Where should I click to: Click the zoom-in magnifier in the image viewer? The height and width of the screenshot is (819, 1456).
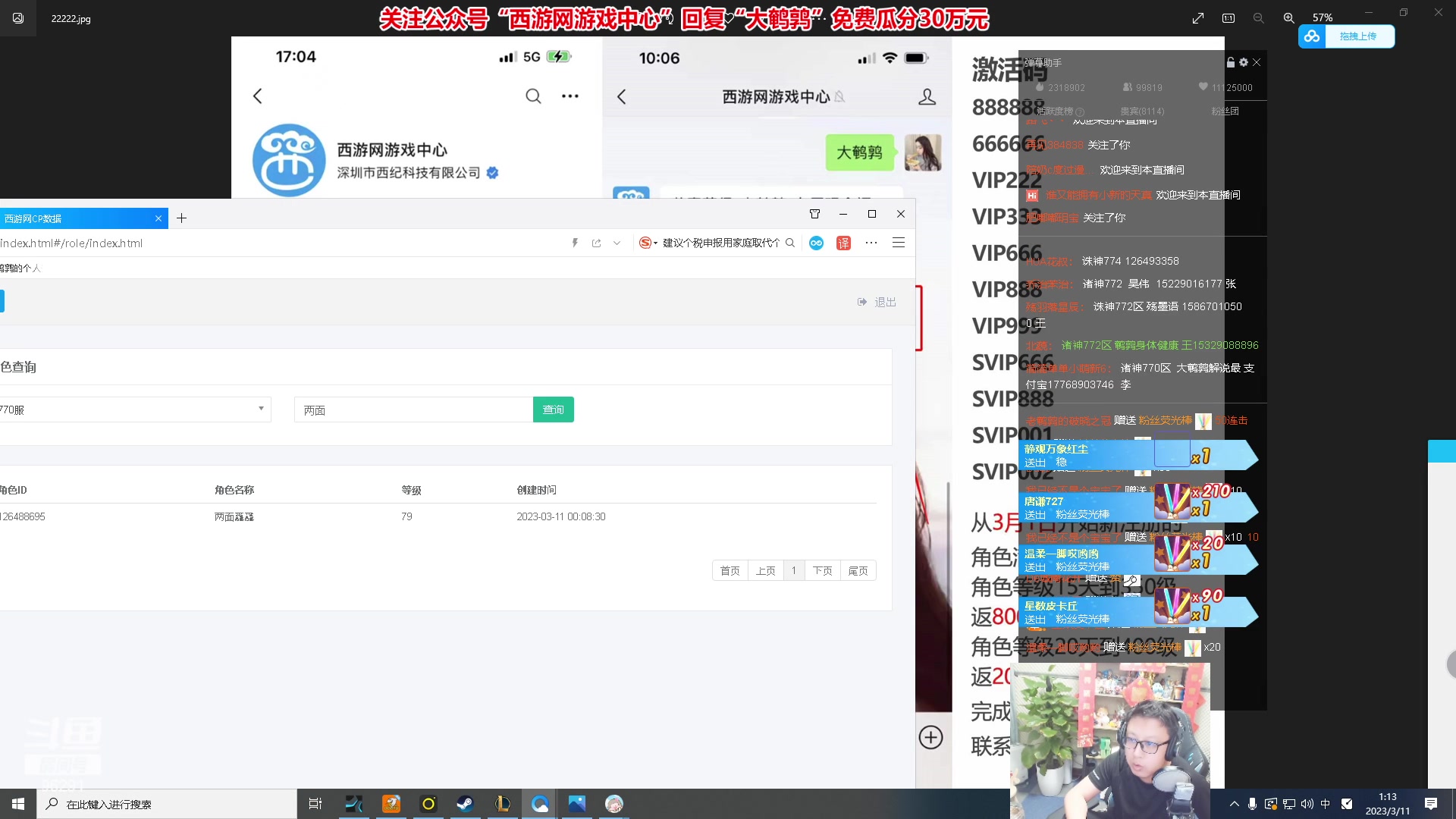(x=1288, y=17)
